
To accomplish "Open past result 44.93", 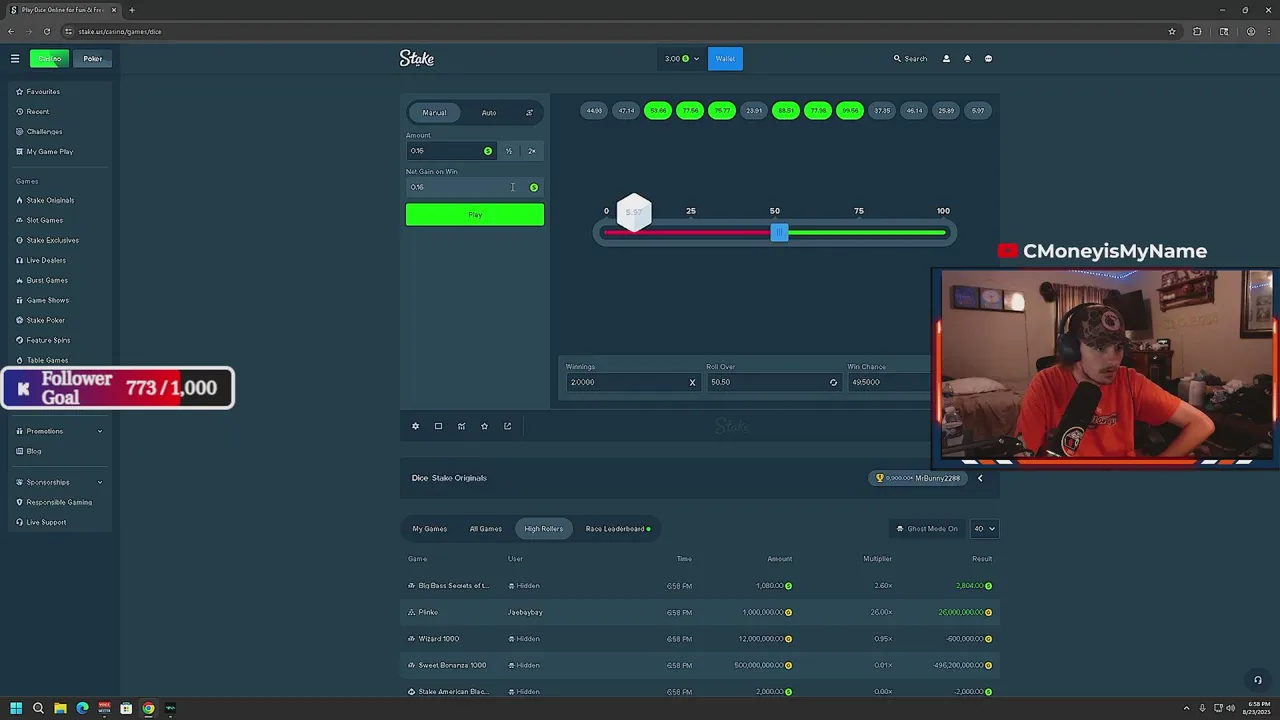I will click(x=594, y=111).
